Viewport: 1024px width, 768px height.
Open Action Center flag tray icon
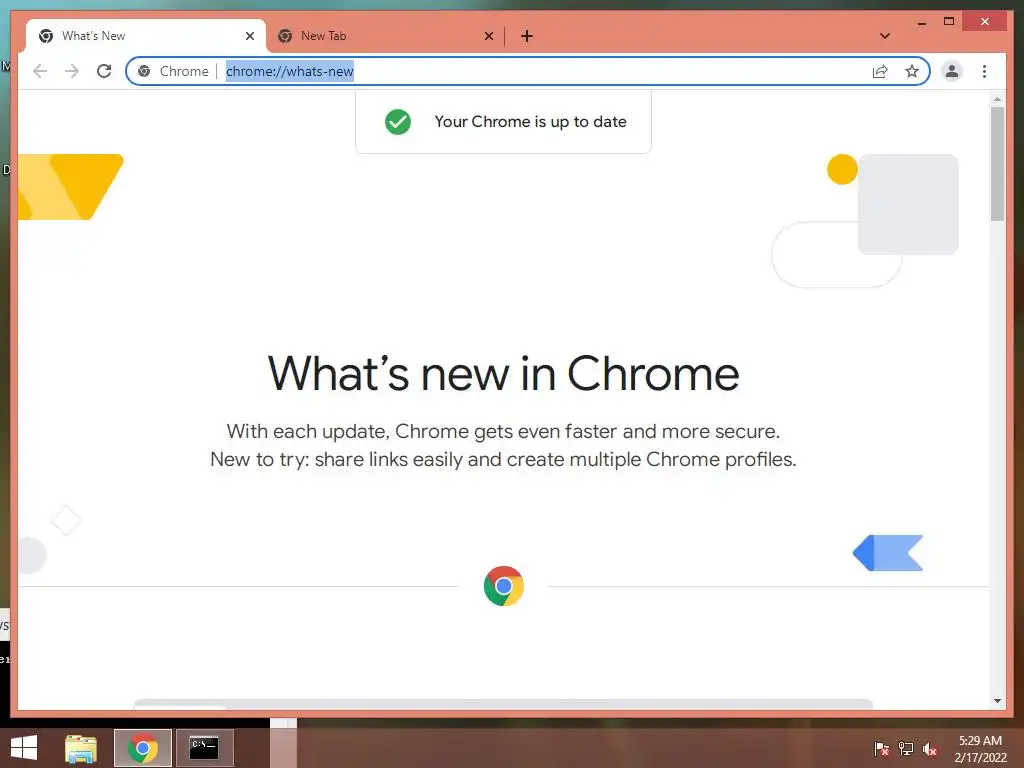(881, 749)
